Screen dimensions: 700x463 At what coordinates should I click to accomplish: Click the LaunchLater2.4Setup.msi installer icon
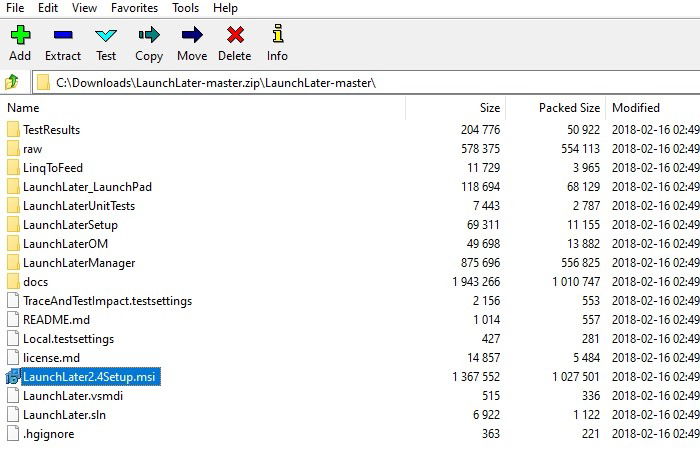(13, 376)
